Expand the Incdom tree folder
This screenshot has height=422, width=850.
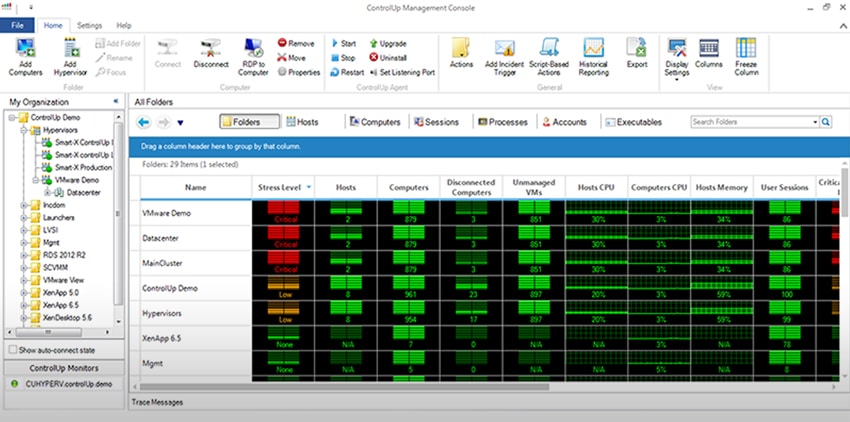click(23, 205)
